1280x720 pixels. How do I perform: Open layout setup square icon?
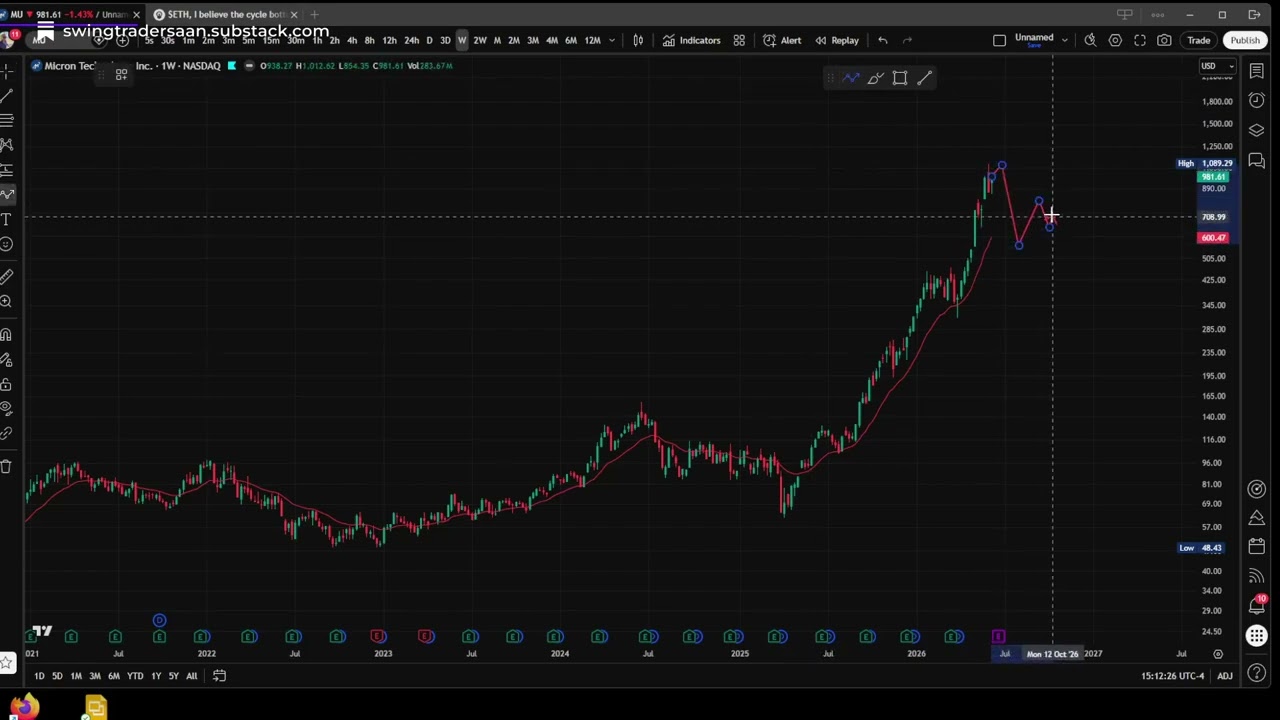coord(999,40)
